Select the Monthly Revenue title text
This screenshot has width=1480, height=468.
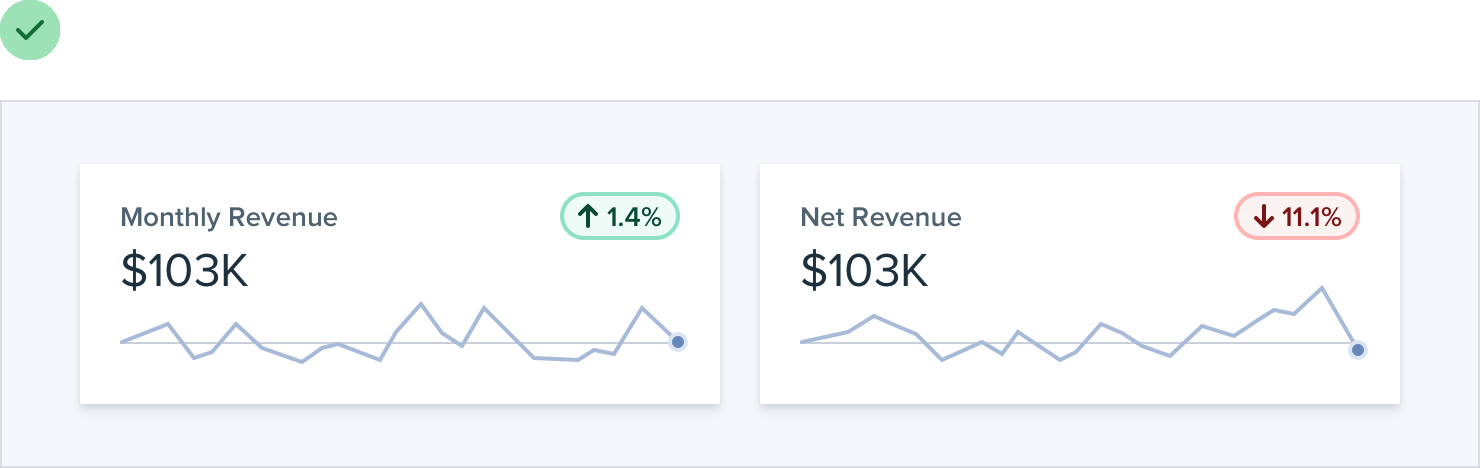point(229,217)
